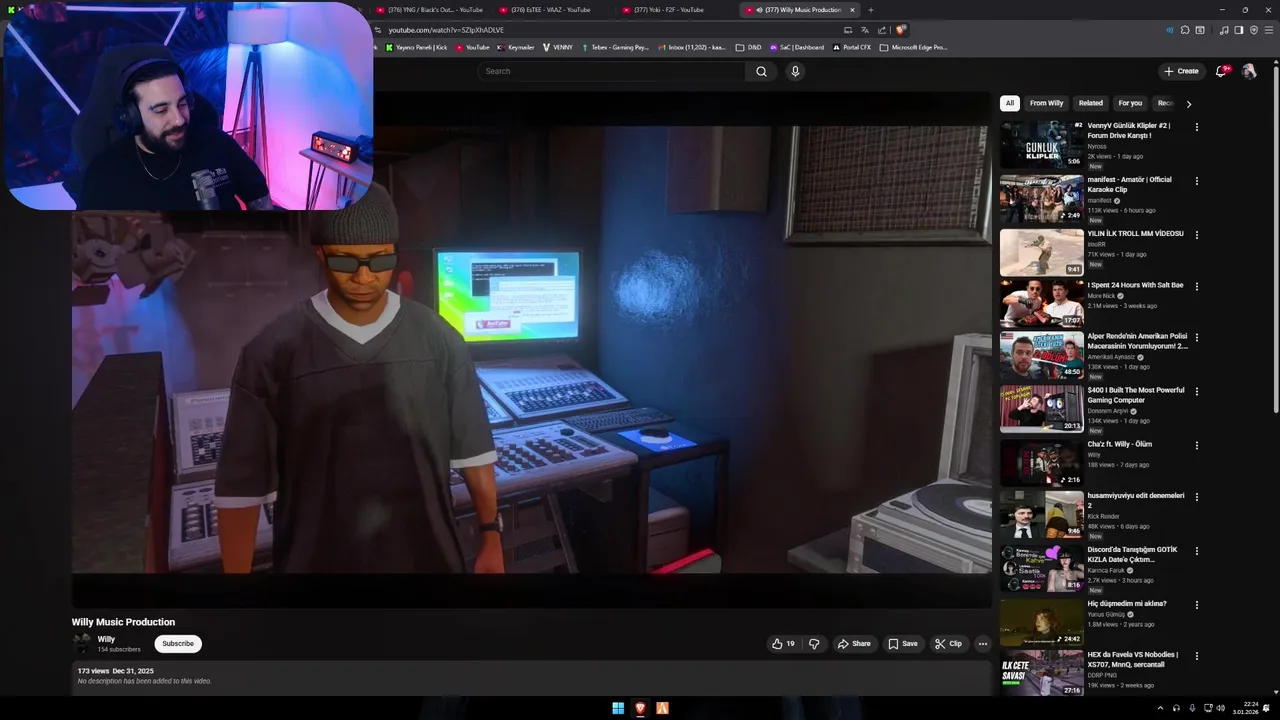Like the video with thumbs up
Image resolution: width=1280 pixels, height=720 pixels.
[x=783, y=644]
